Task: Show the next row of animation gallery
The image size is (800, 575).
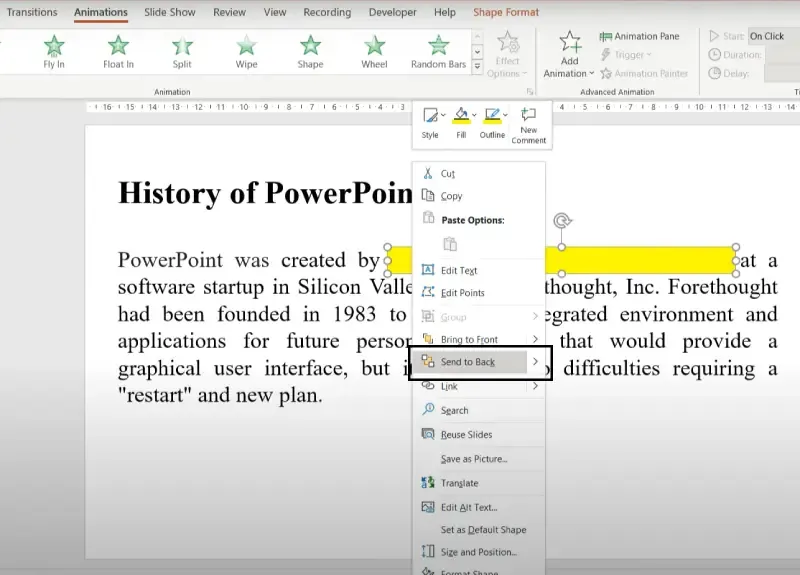Action: (x=478, y=52)
